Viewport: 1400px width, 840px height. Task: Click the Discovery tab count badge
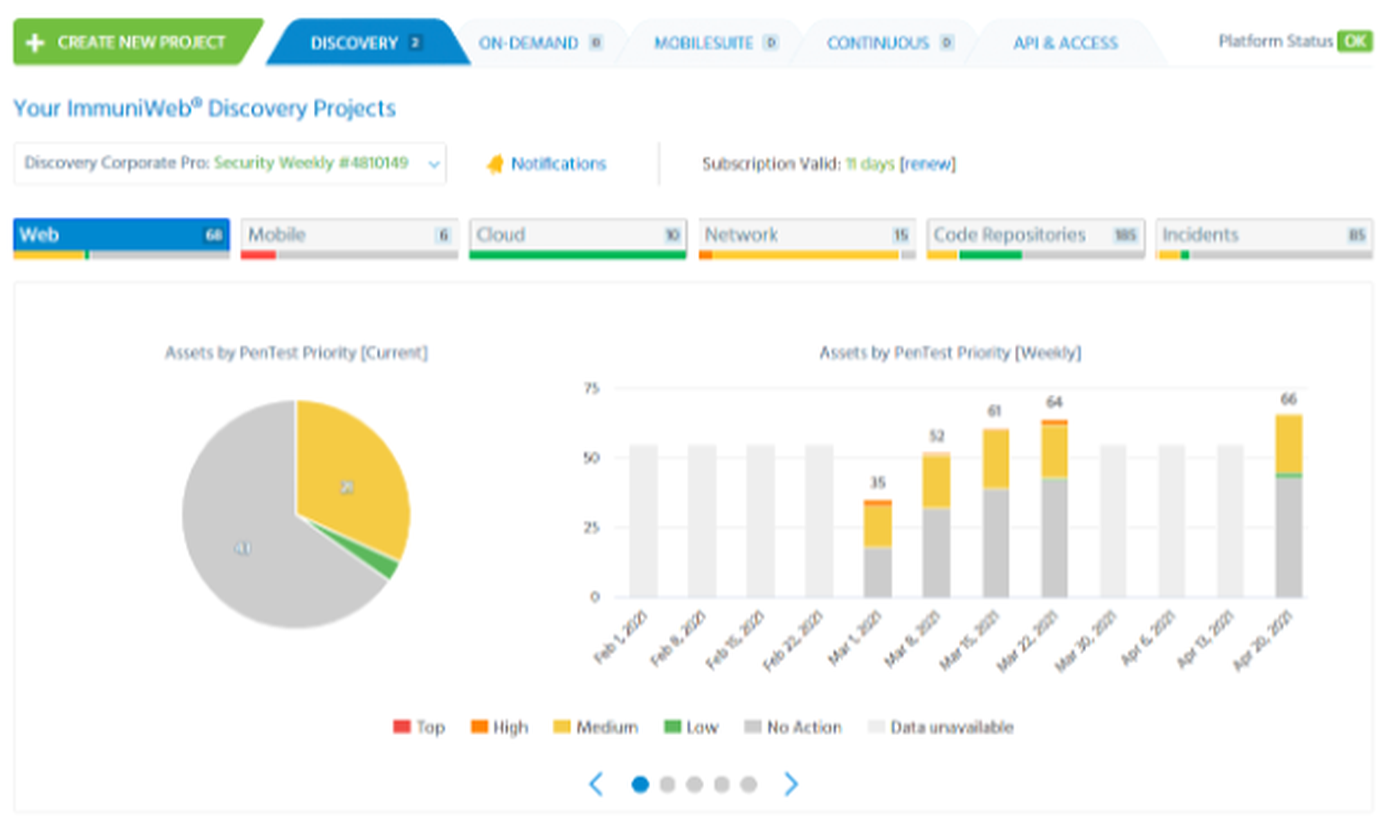coord(415,43)
